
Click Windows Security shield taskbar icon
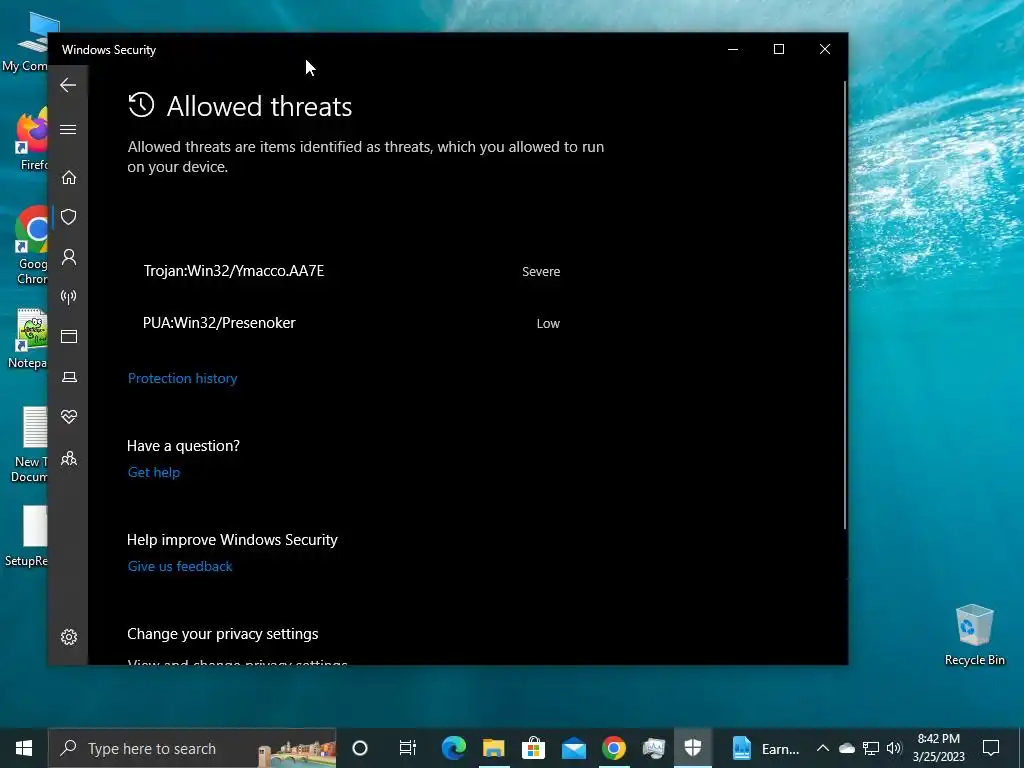(x=693, y=748)
